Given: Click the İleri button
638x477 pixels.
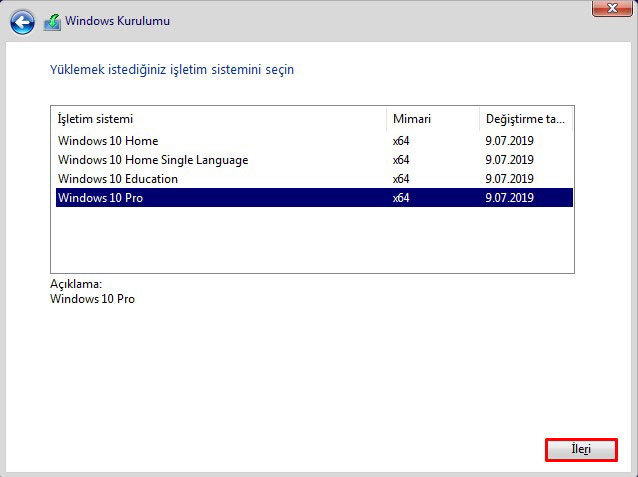Looking at the screenshot, I should (581, 450).
